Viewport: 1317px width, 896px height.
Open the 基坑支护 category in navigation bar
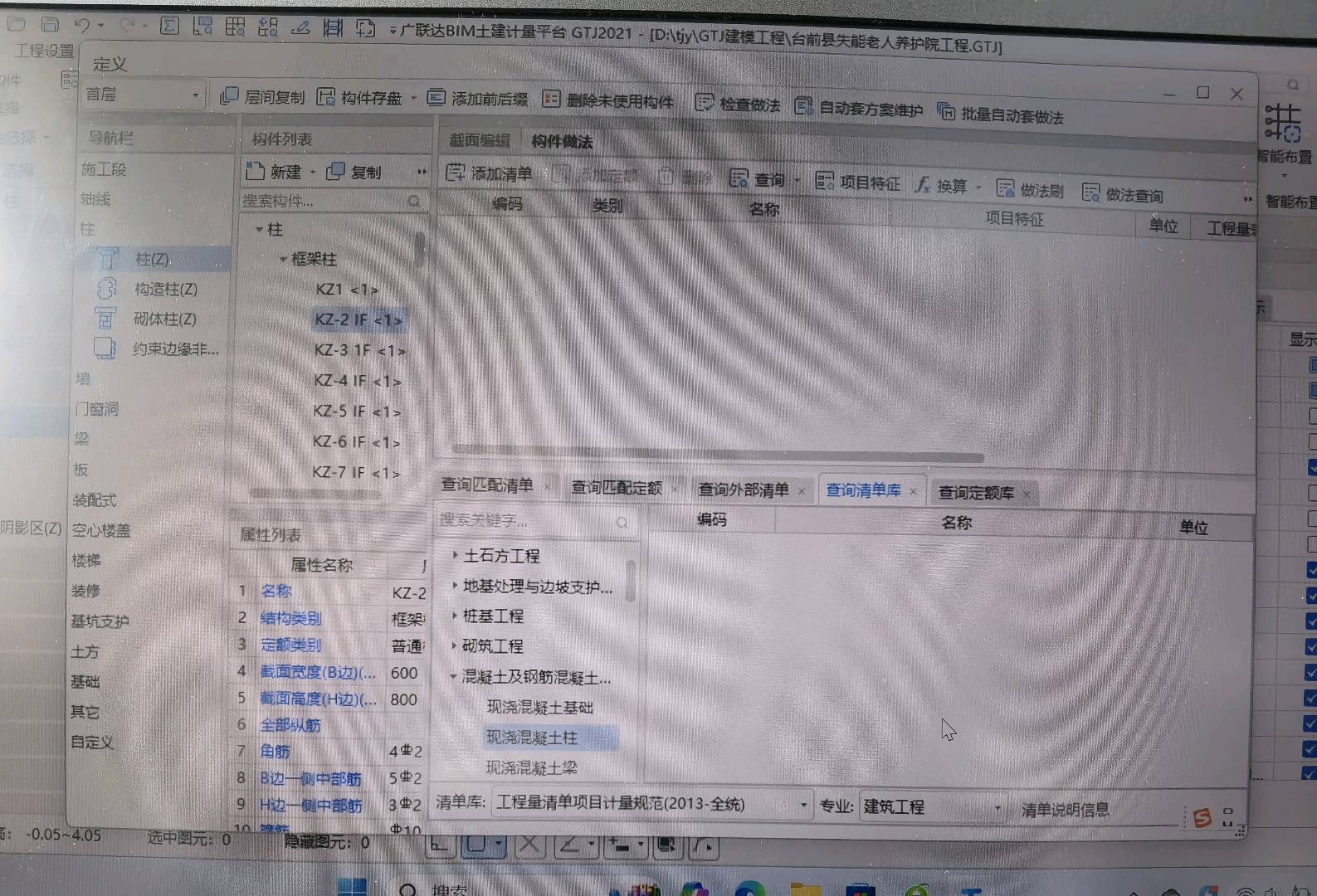[100, 621]
